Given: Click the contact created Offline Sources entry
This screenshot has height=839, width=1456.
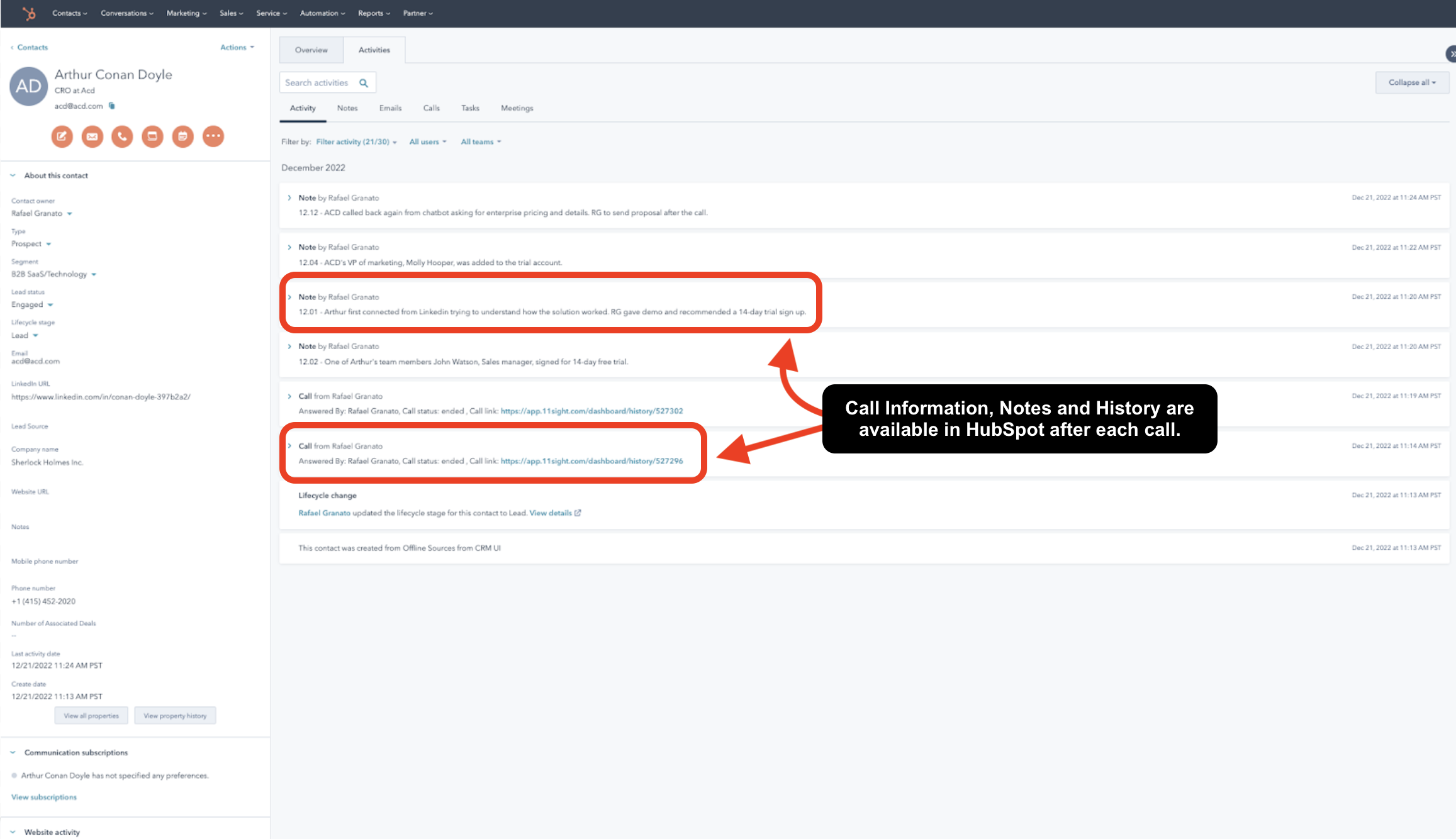Looking at the screenshot, I should [x=864, y=548].
